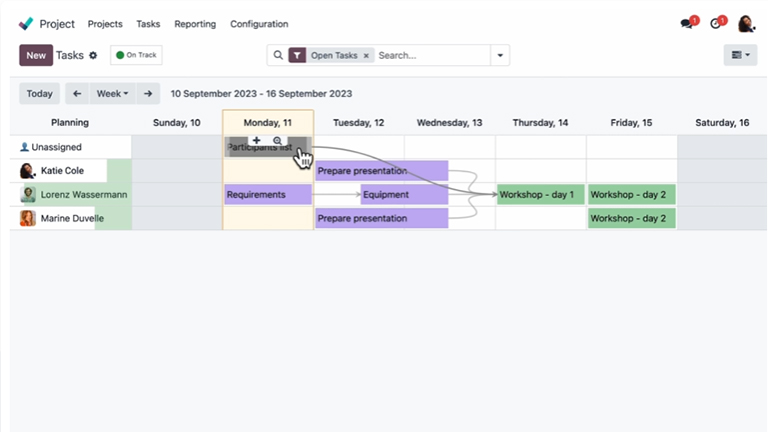Go to previous week with left arrow
This screenshot has width=768, height=432.
coord(77,94)
